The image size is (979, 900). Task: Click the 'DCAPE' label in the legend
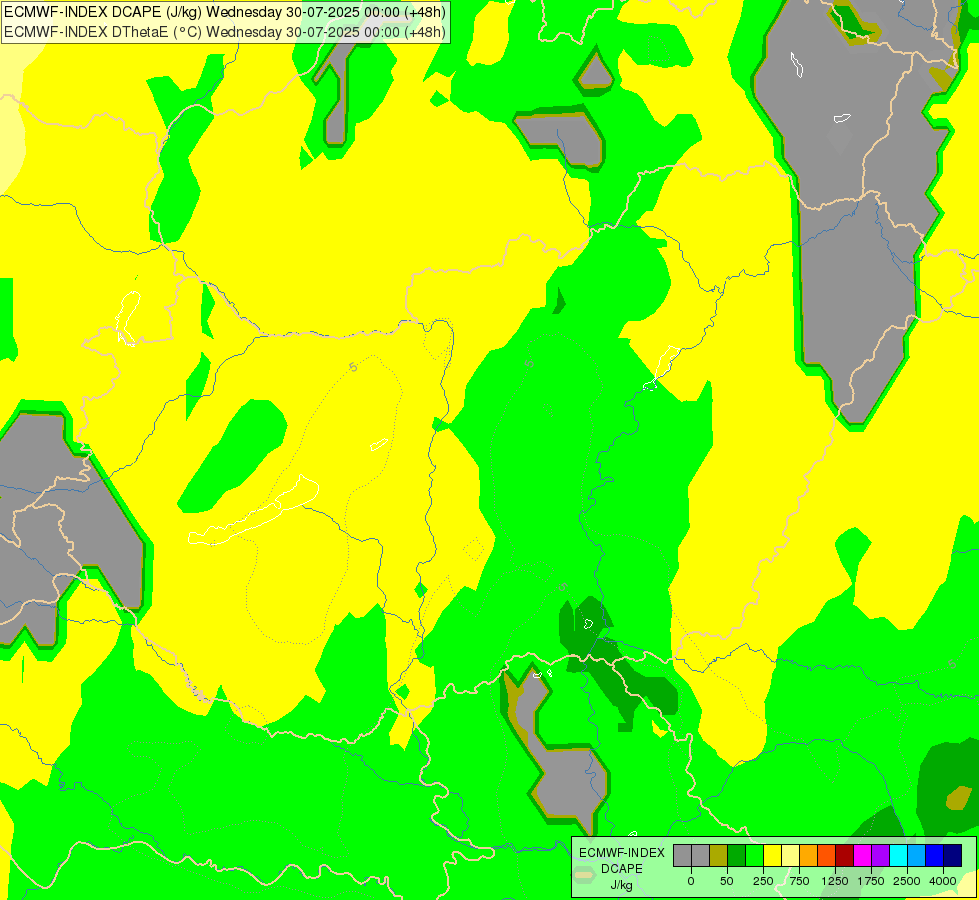[622, 869]
